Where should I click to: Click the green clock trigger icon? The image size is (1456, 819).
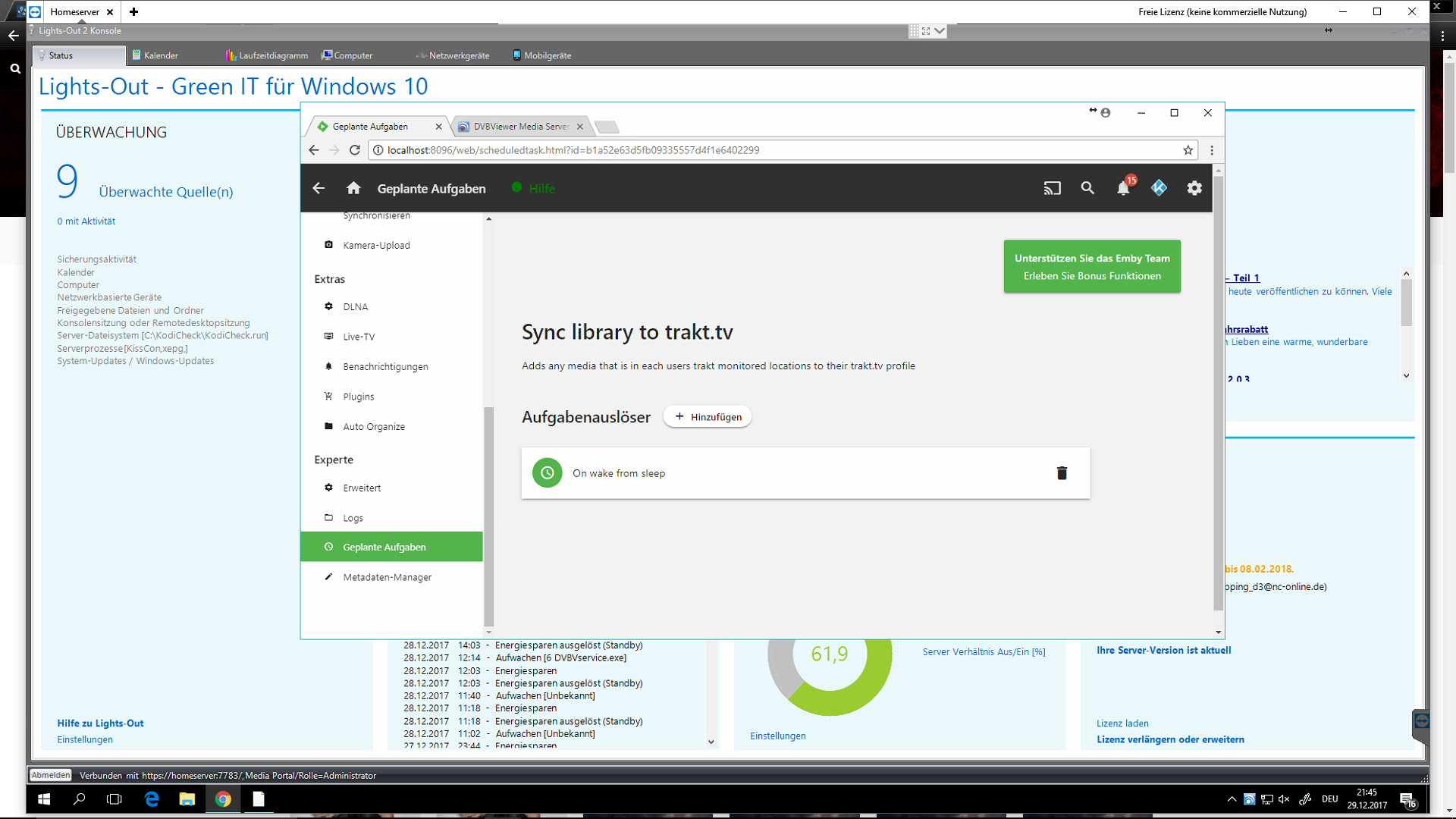(x=547, y=473)
